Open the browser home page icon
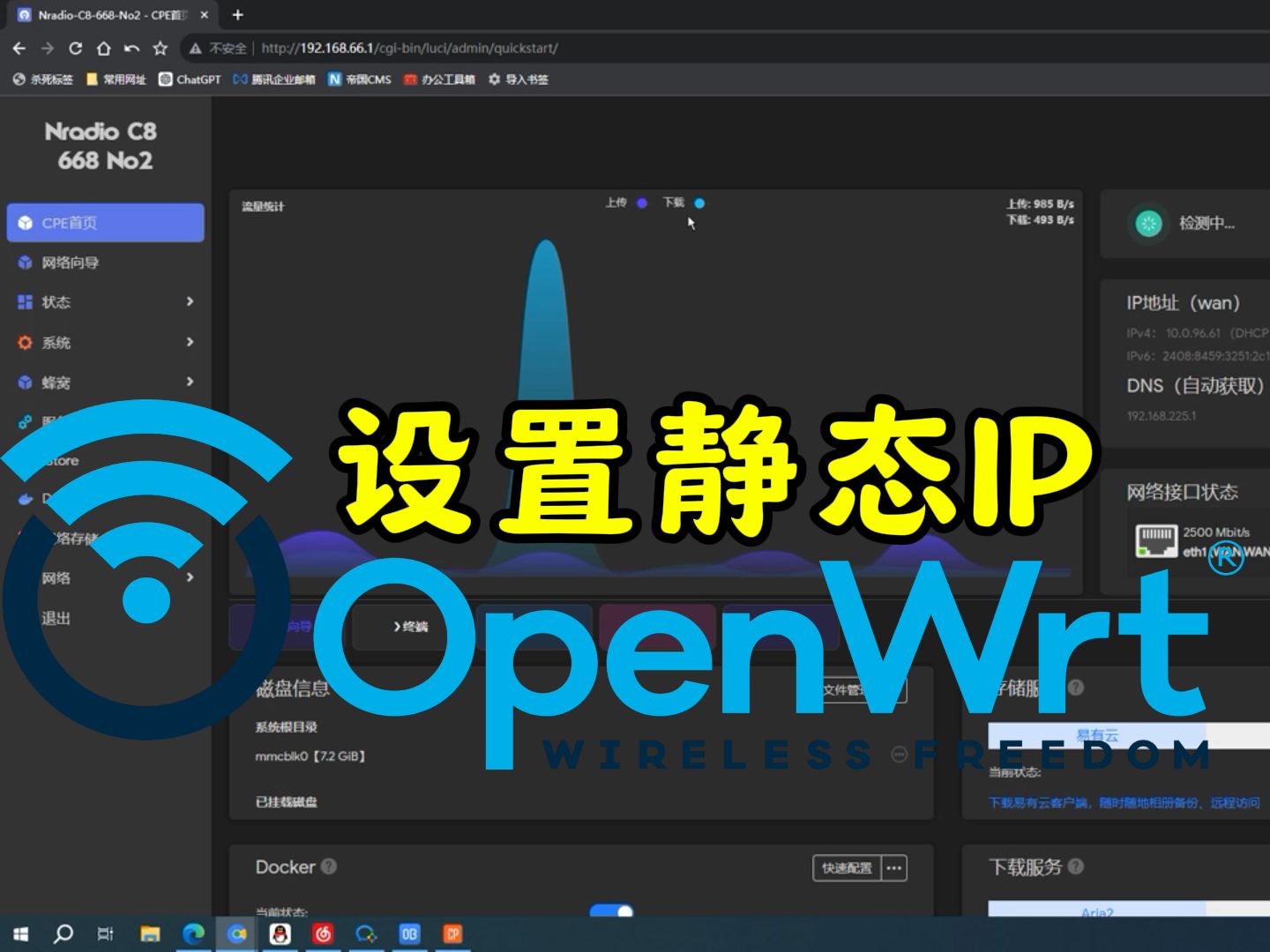The image size is (1270, 952). click(104, 48)
